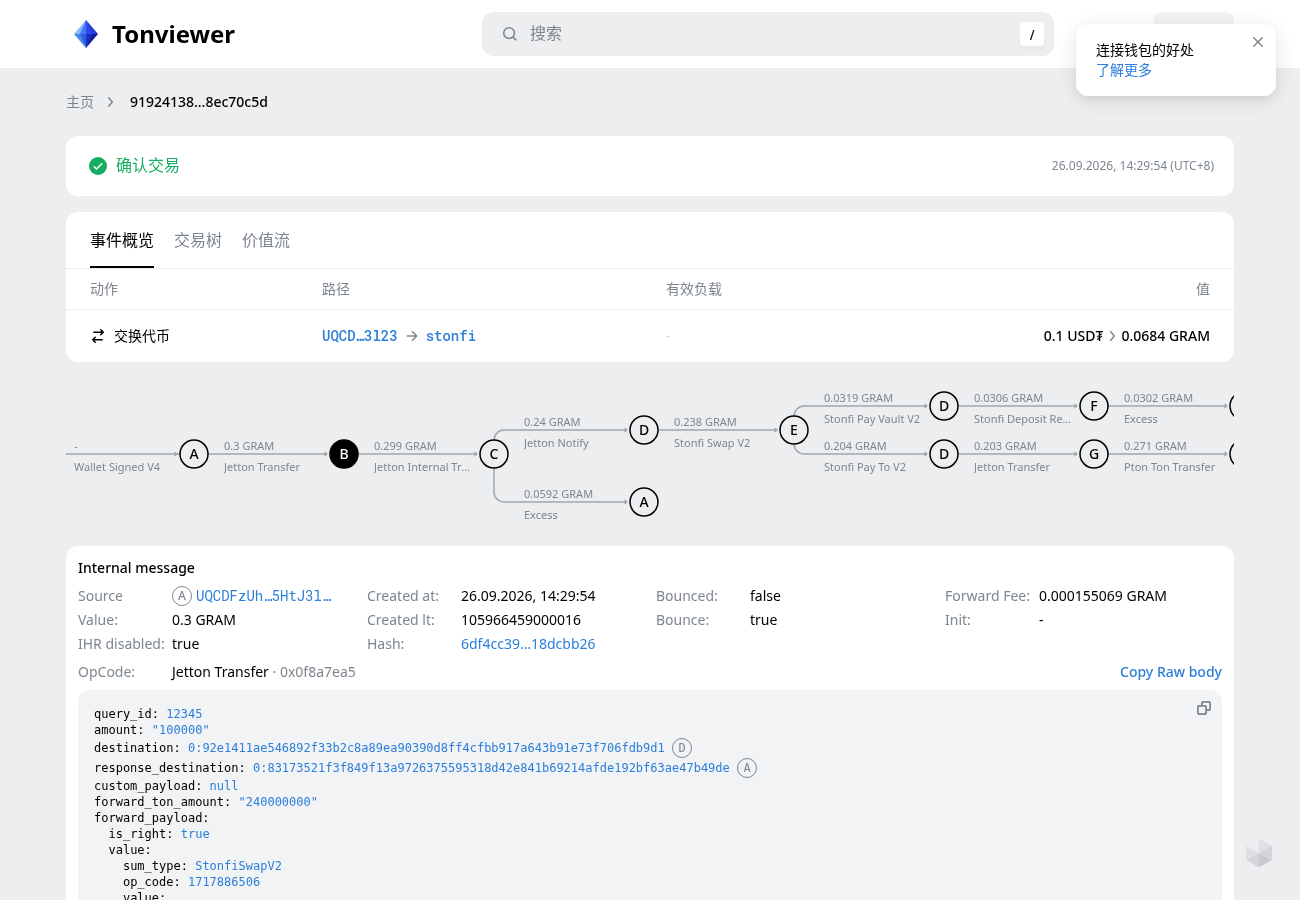Select node F in the transaction graph
1300x900 pixels.
[1094, 406]
